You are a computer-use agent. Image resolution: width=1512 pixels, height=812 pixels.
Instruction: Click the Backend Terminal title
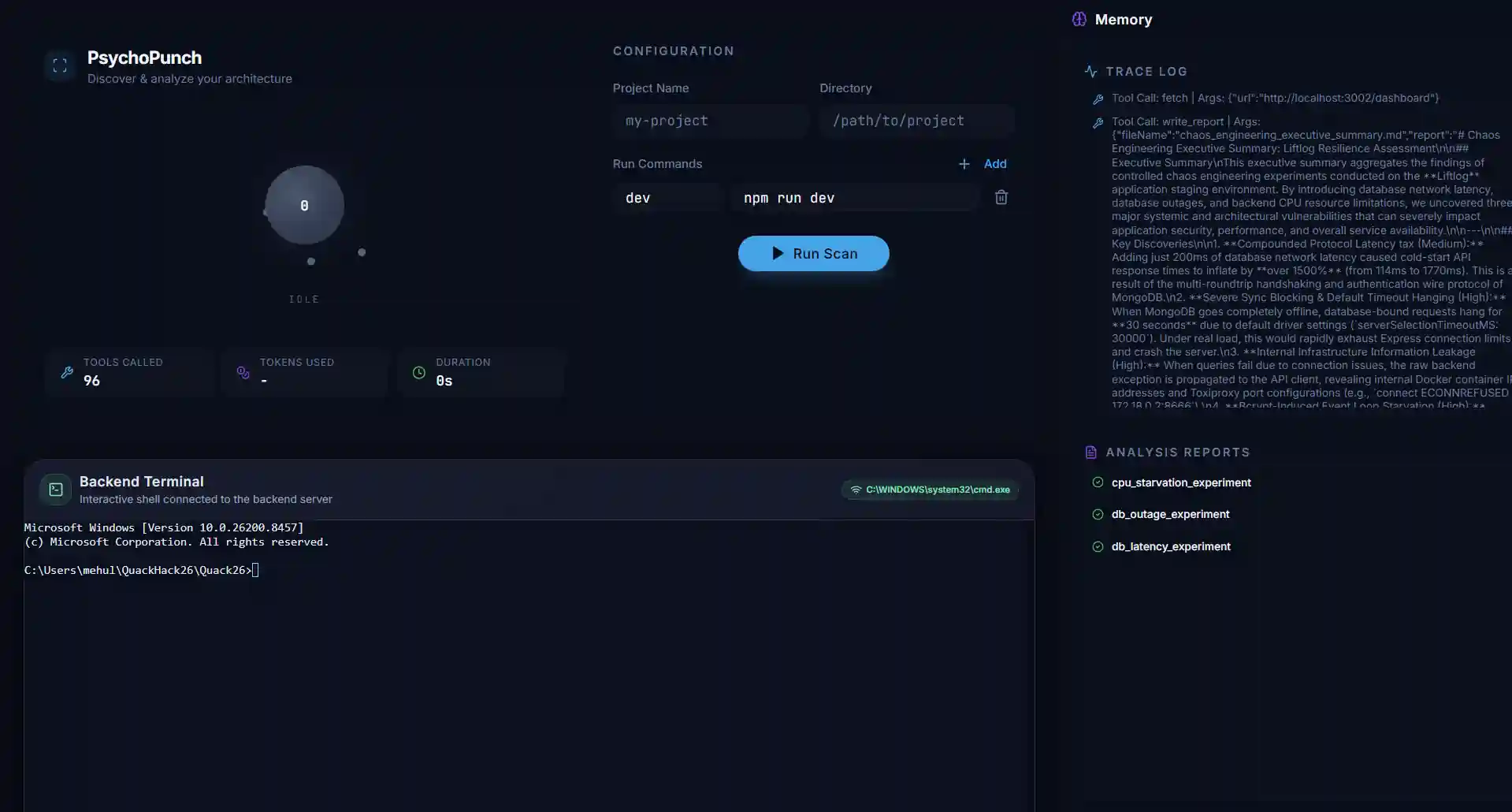point(141,481)
